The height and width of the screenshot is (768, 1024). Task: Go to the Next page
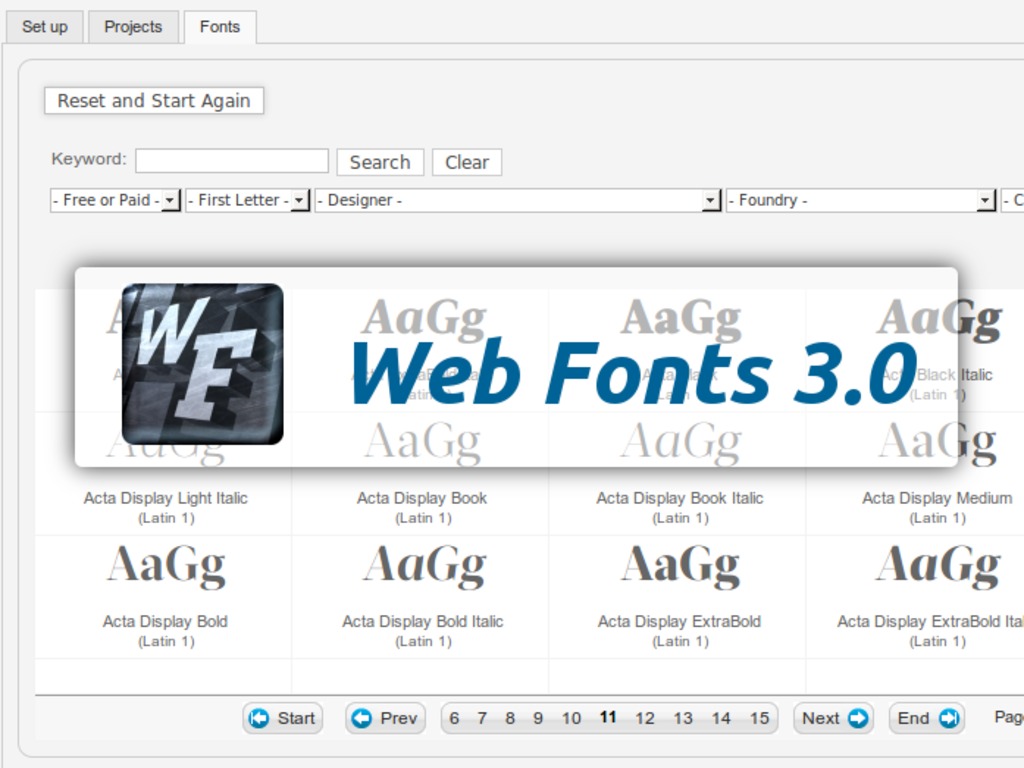click(833, 718)
